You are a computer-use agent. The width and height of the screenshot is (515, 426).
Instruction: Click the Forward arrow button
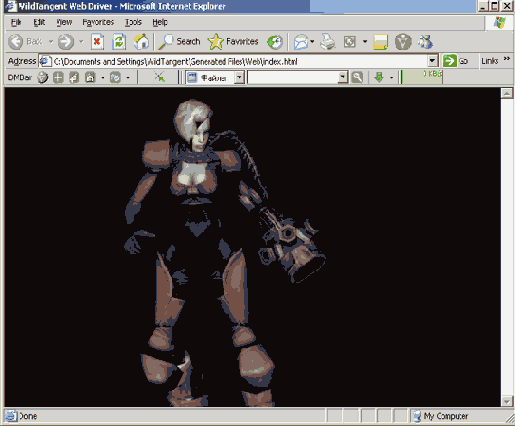click(x=65, y=42)
